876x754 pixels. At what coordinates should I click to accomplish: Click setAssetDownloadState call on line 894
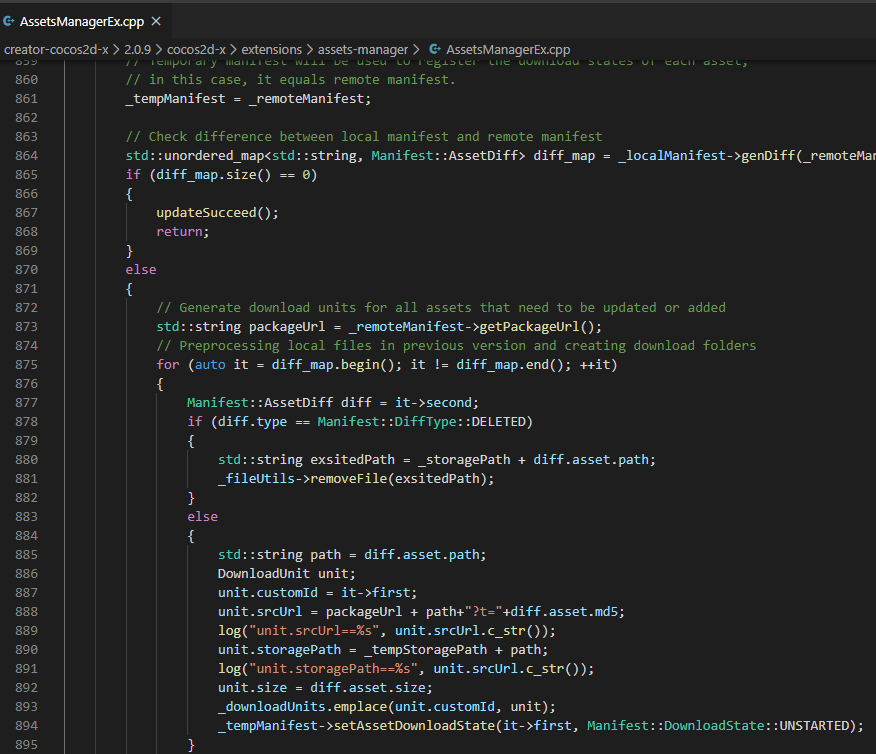click(x=414, y=726)
